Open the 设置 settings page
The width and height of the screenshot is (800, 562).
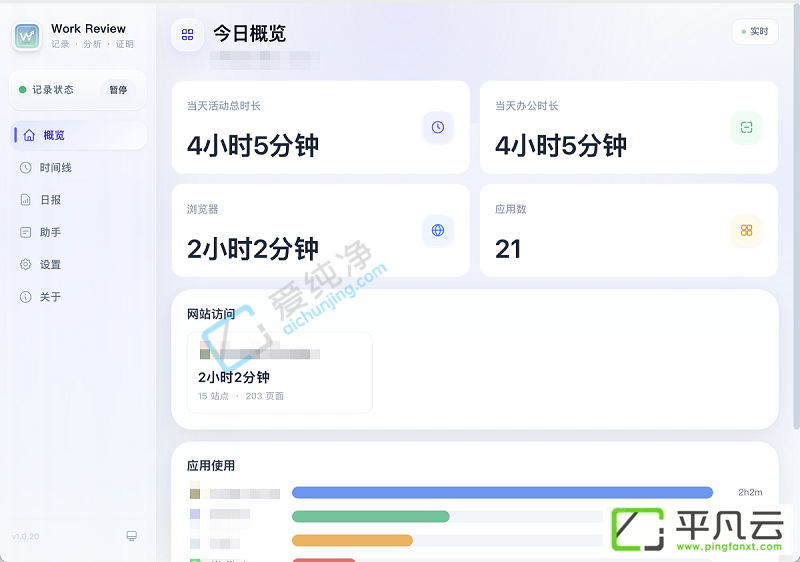78,264
